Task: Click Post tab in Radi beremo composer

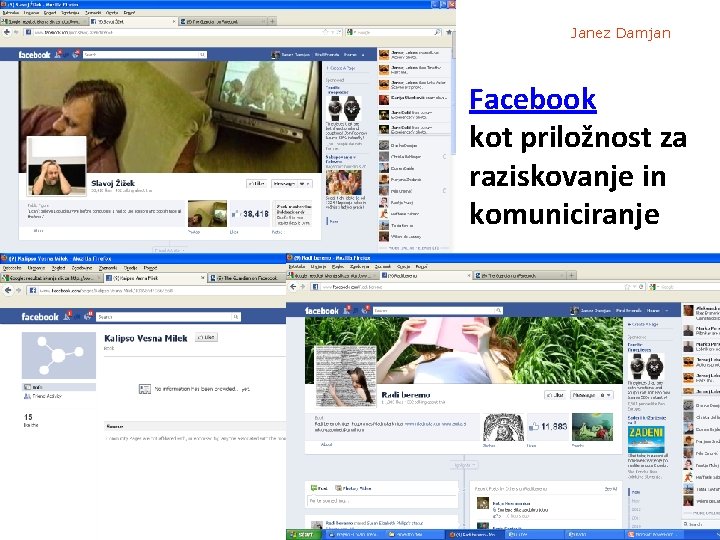Action: tap(320, 488)
